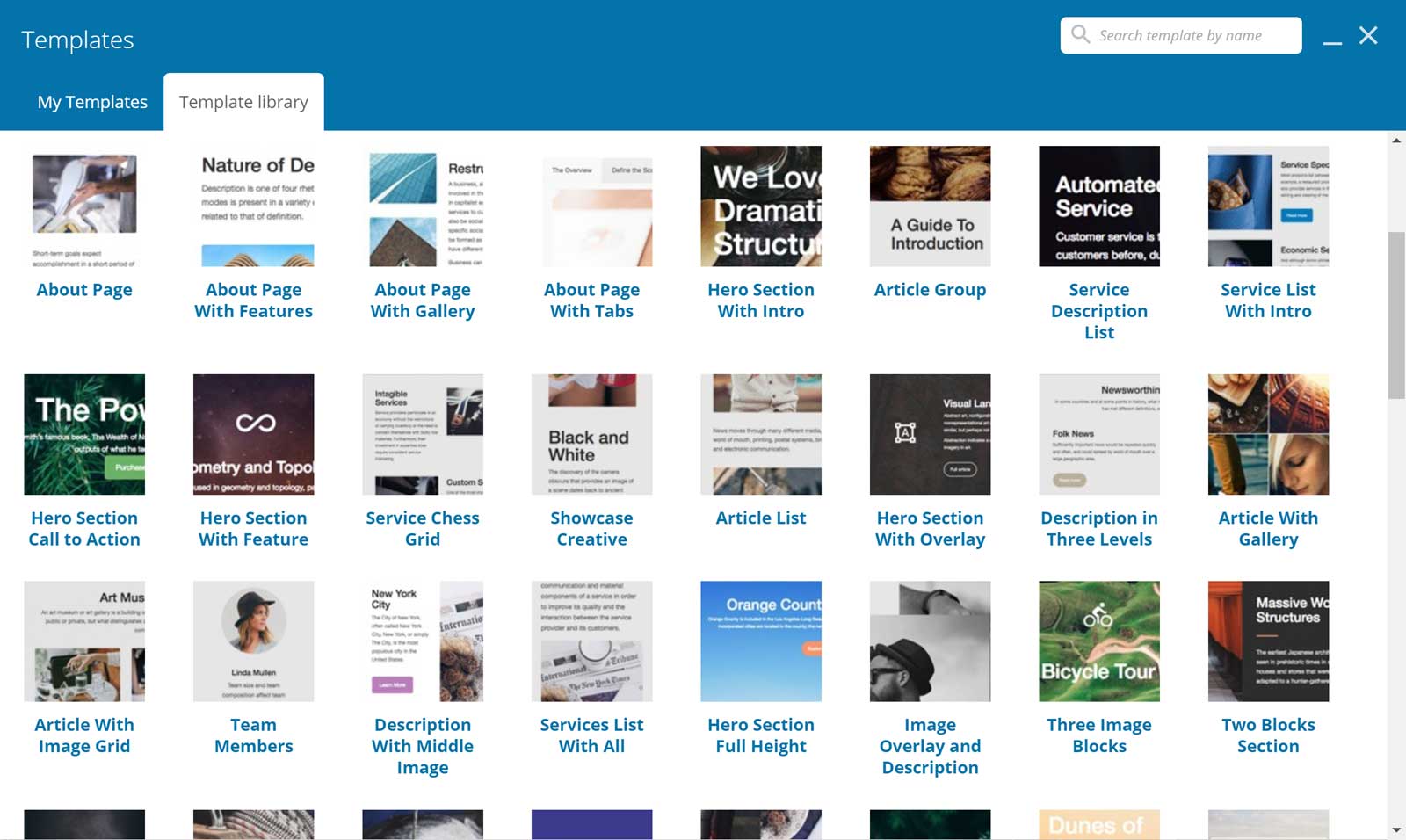This screenshot has height=840, width=1406.
Task: Select the Image Overlay and Description thumbnail
Action: 931,641
